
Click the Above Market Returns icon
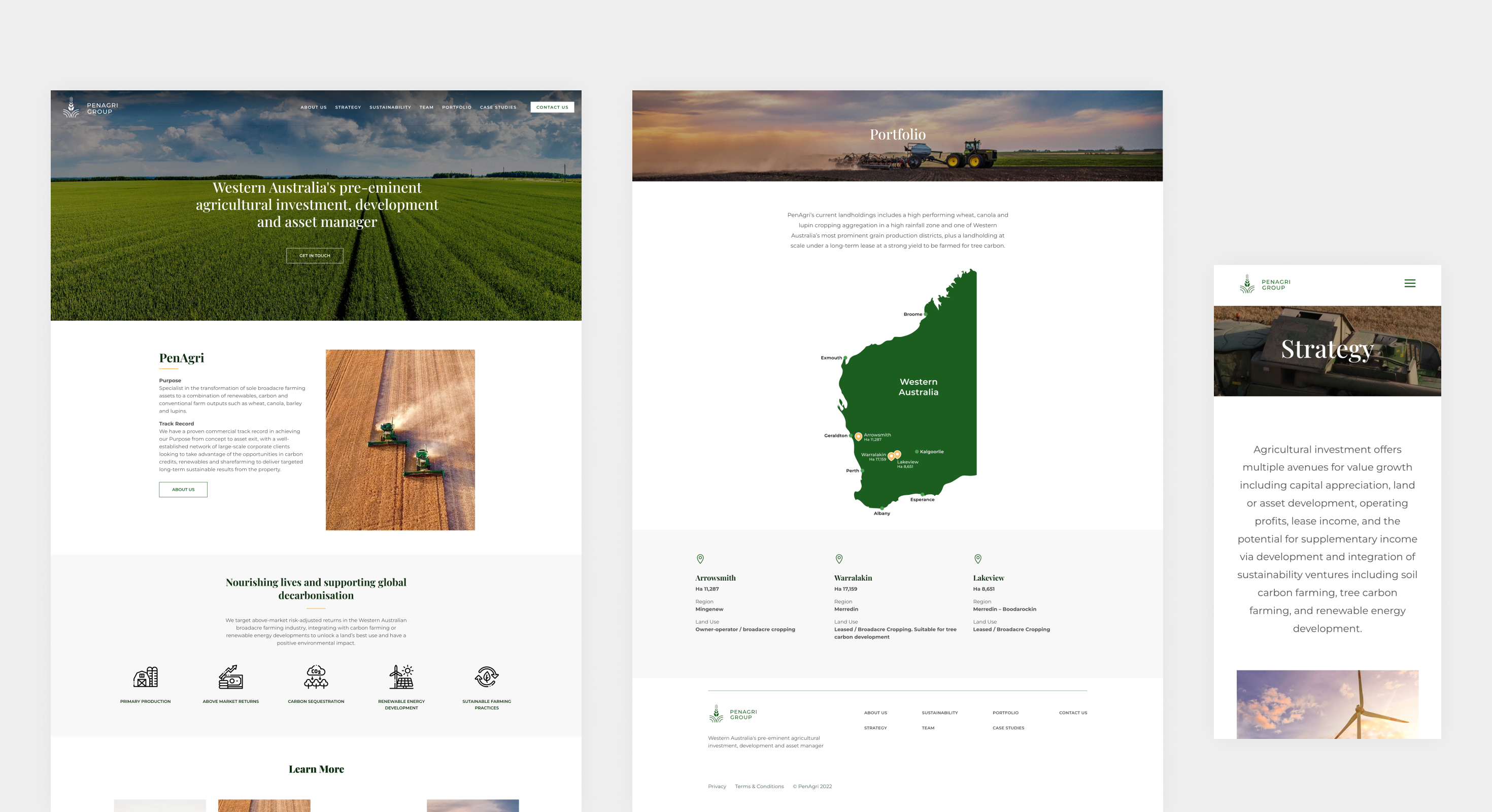point(230,676)
